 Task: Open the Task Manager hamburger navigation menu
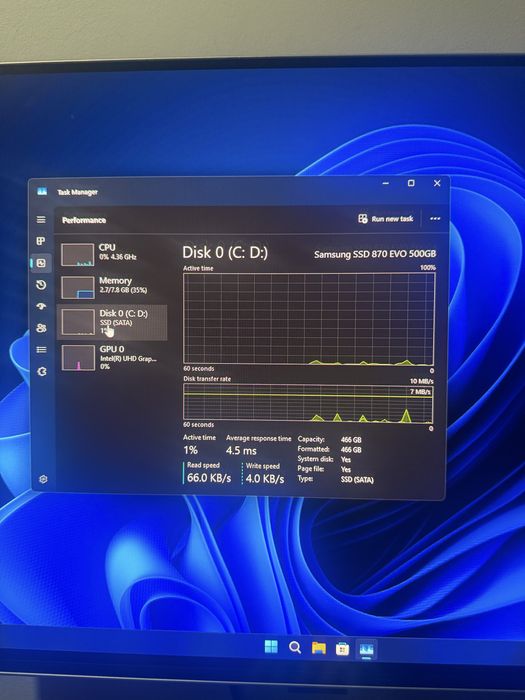point(41,220)
